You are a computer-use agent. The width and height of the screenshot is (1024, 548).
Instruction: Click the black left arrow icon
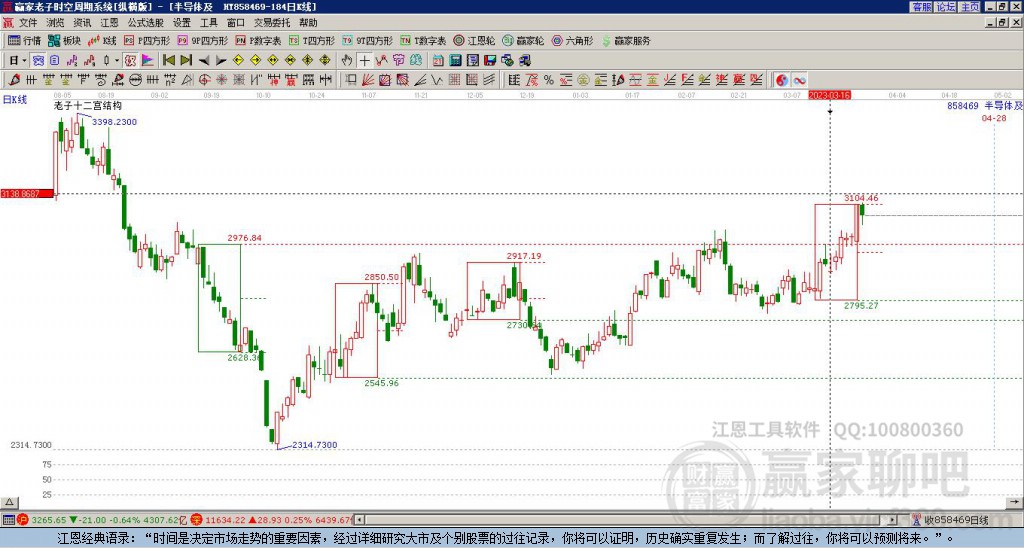204,61
